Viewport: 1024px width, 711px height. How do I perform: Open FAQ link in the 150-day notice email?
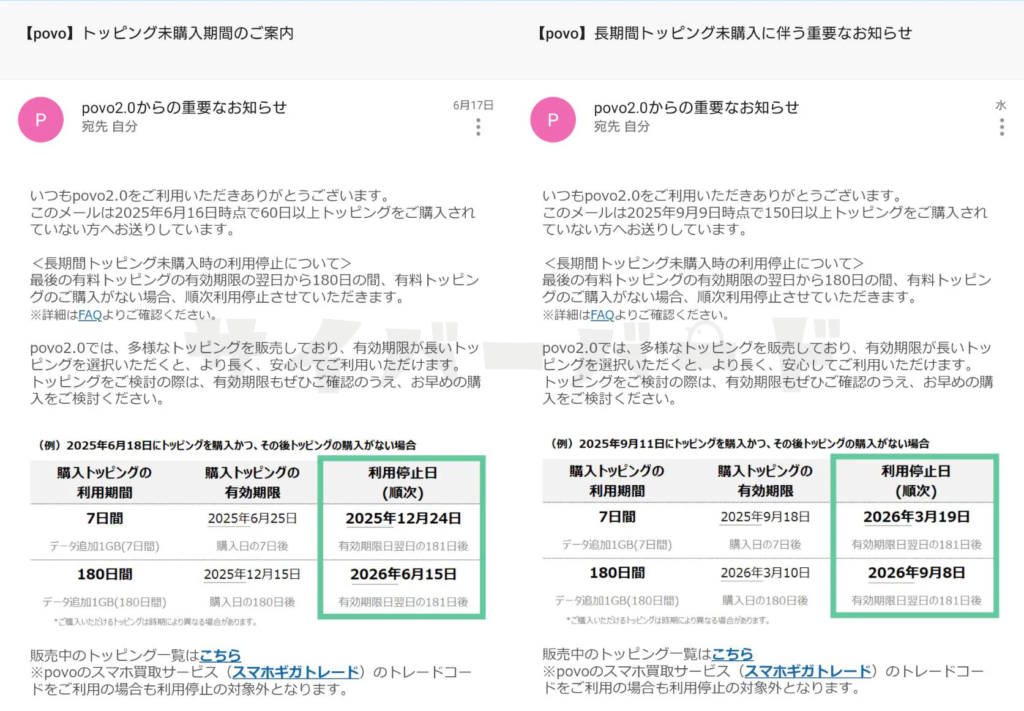602,315
